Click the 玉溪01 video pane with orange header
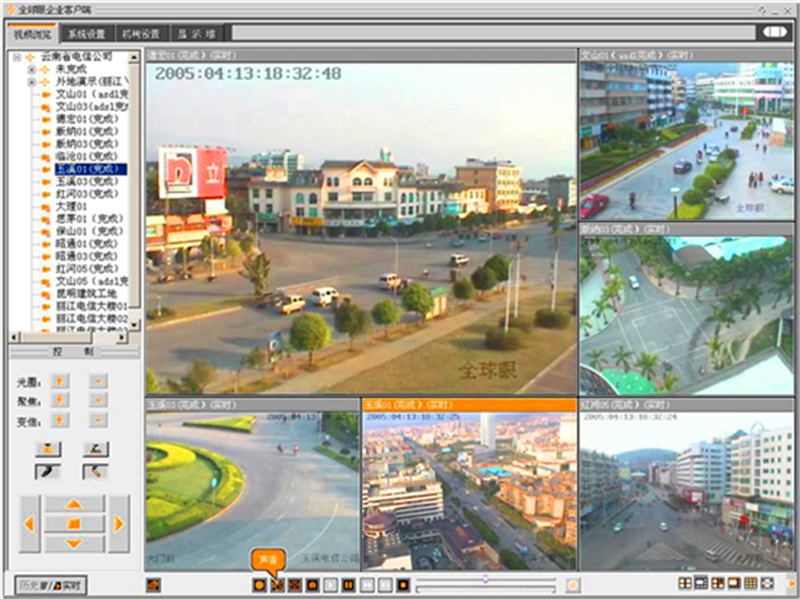This screenshot has height=599, width=800. [469, 490]
